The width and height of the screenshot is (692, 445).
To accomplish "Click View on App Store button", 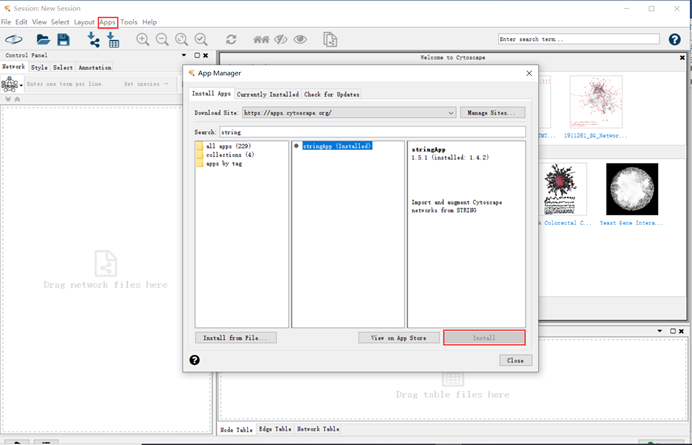I will [x=399, y=338].
